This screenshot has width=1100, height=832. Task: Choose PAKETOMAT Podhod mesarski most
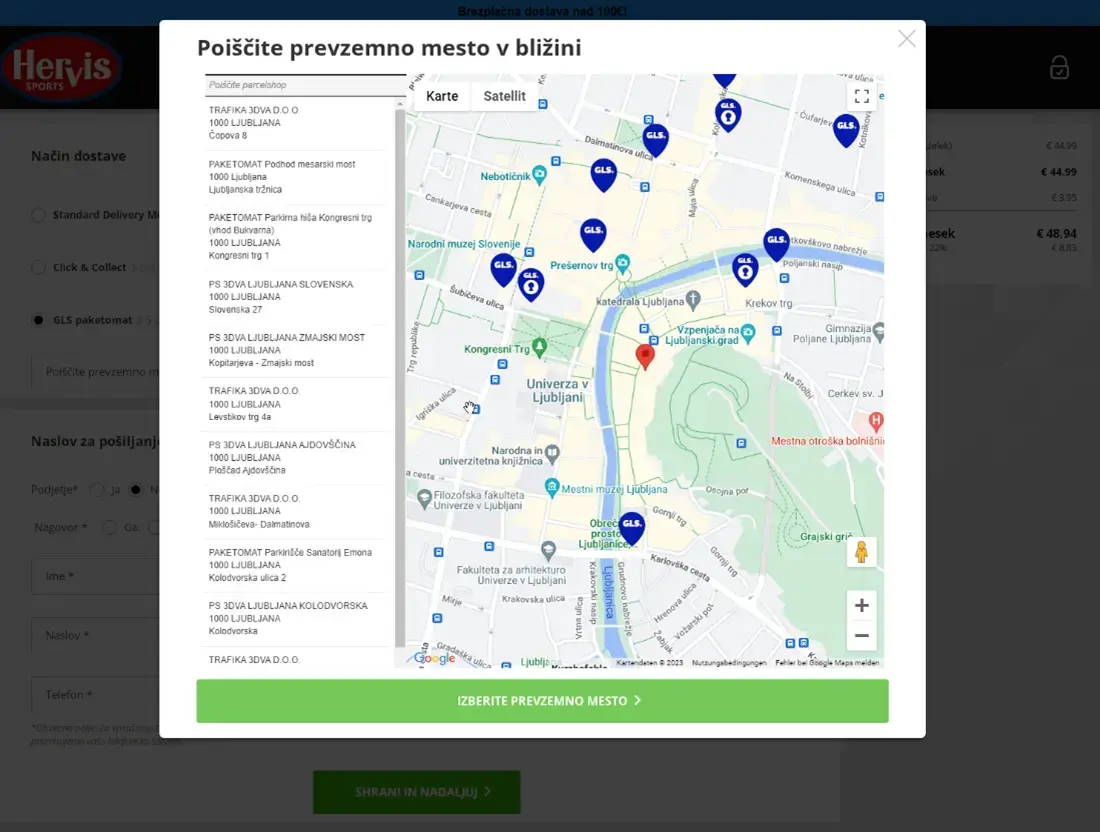(295, 177)
